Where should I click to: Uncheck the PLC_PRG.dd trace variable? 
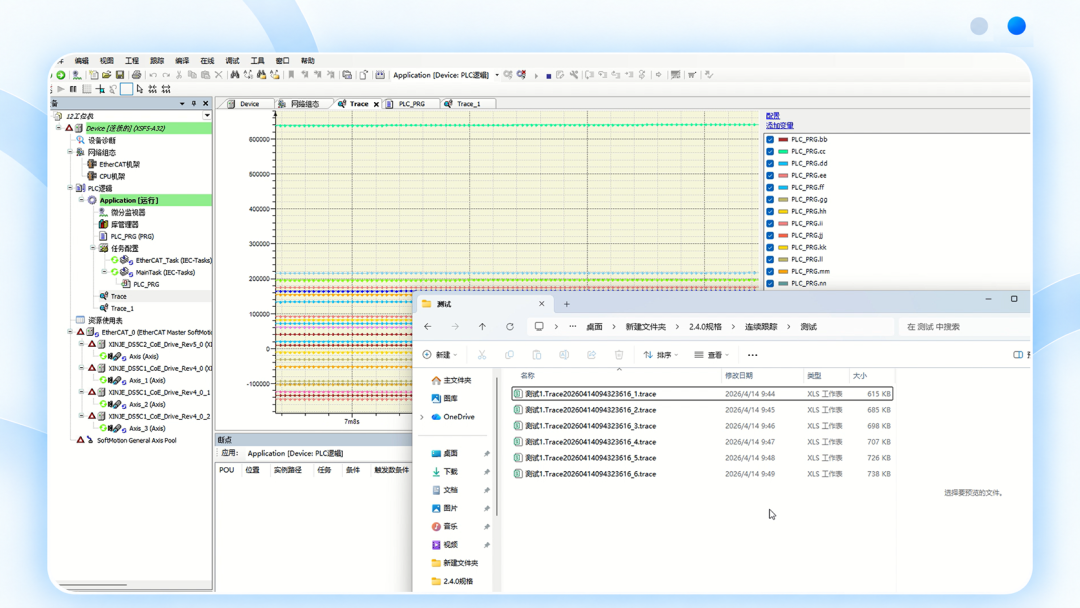coord(770,164)
